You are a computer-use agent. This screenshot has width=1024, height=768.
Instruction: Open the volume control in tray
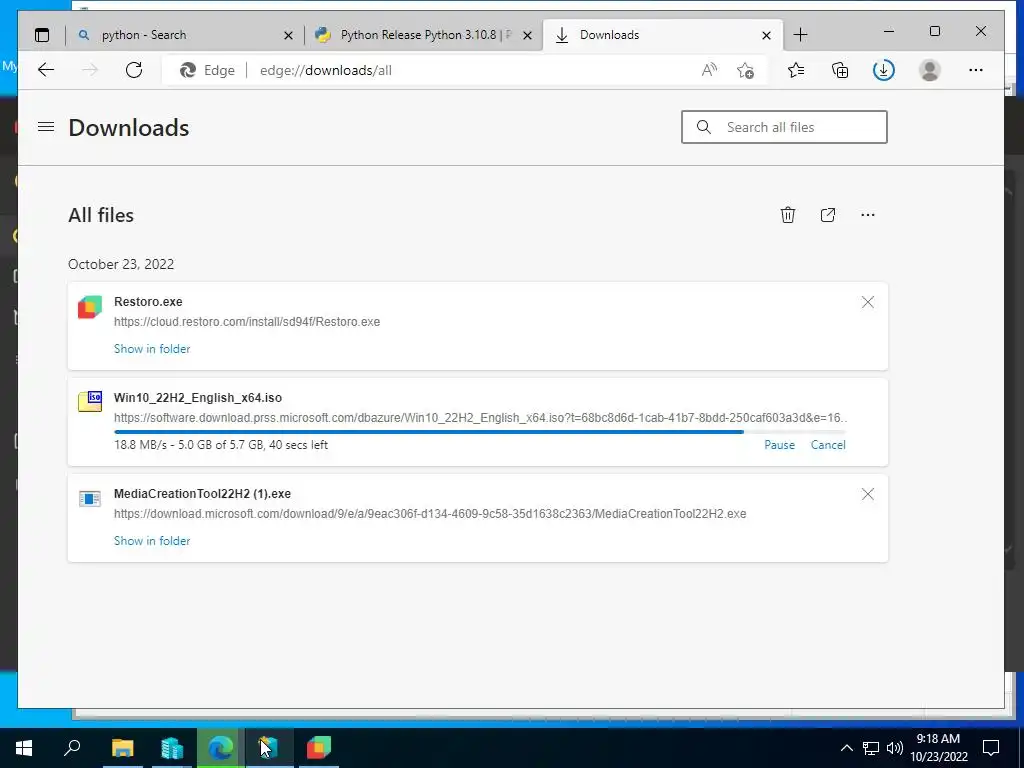[x=895, y=748]
